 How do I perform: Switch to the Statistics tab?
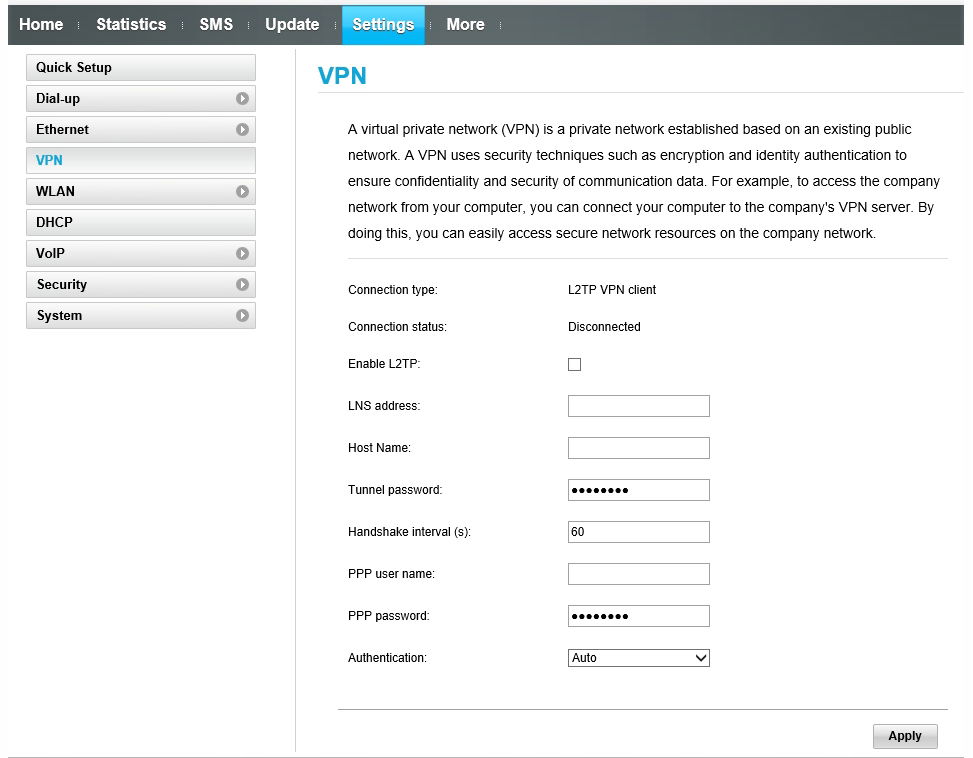pyautogui.click(x=131, y=24)
